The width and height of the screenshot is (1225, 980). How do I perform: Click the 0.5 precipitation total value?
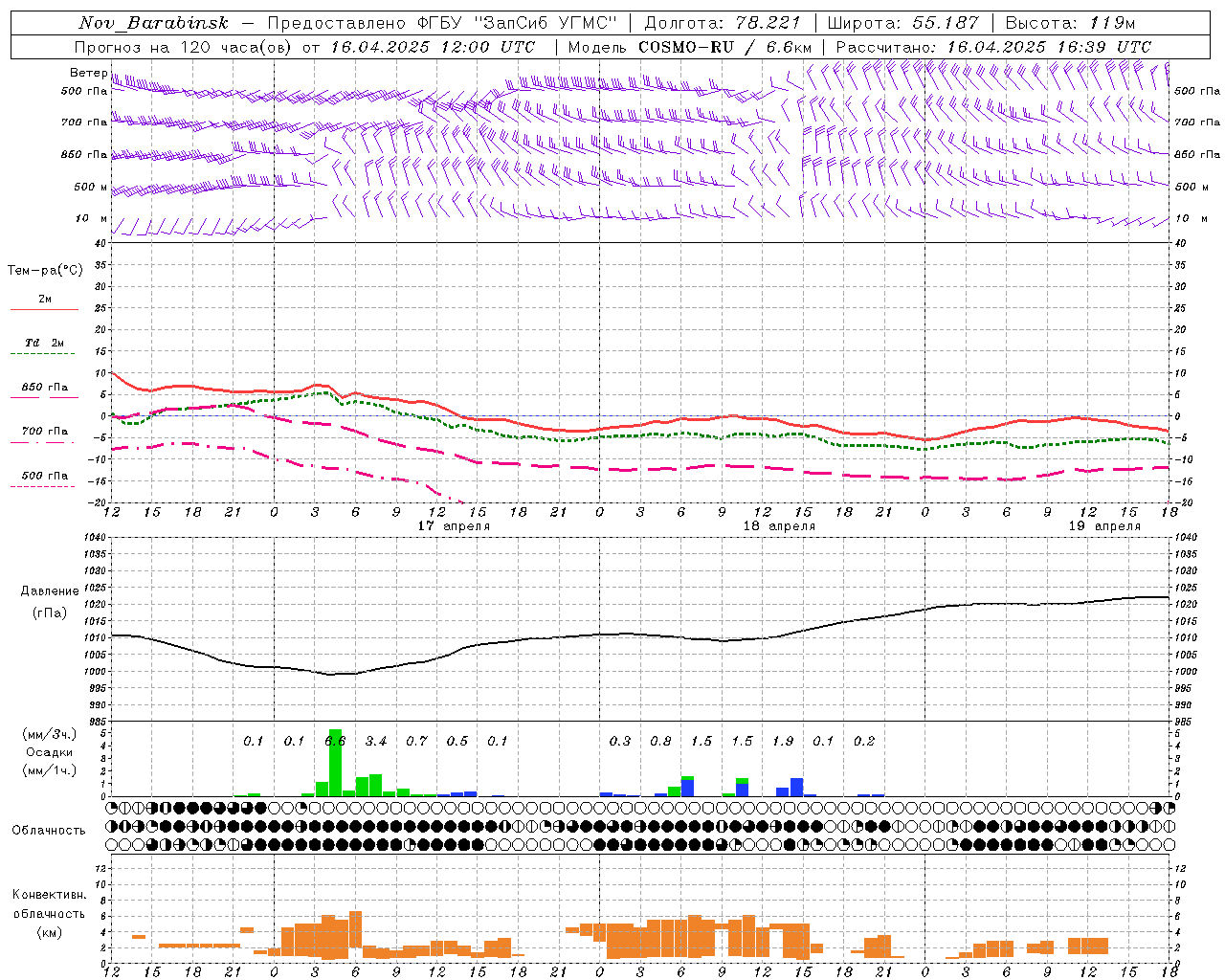click(x=457, y=741)
